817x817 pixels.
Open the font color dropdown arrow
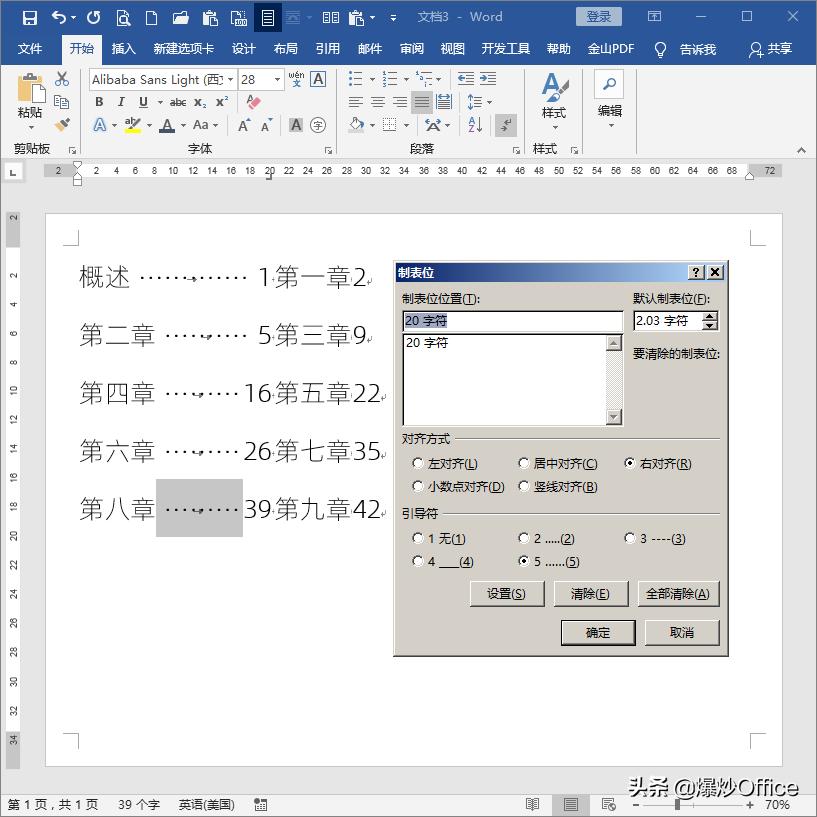pos(181,124)
